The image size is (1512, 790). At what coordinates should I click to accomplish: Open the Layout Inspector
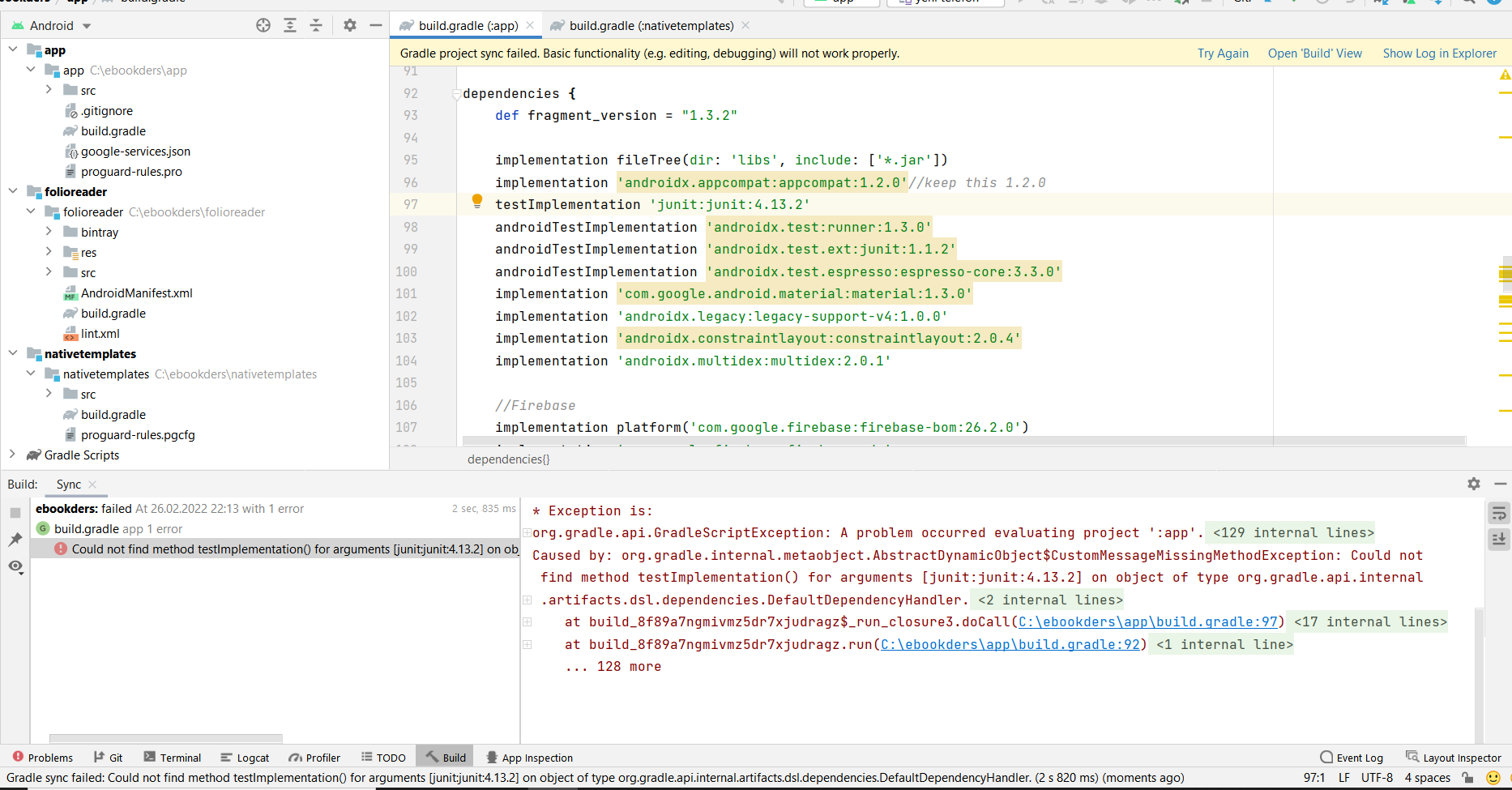pos(1453,758)
